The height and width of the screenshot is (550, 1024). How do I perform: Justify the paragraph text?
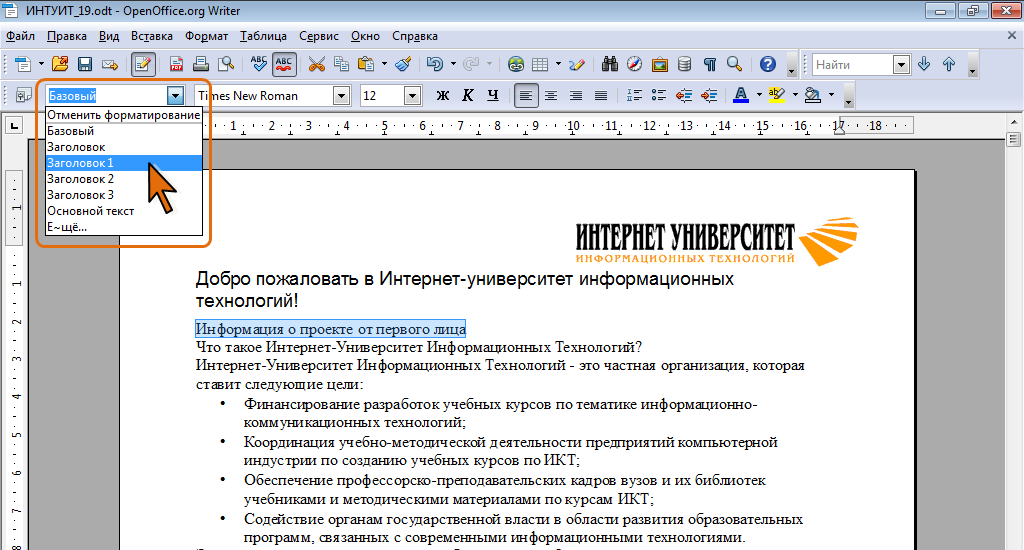point(601,95)
